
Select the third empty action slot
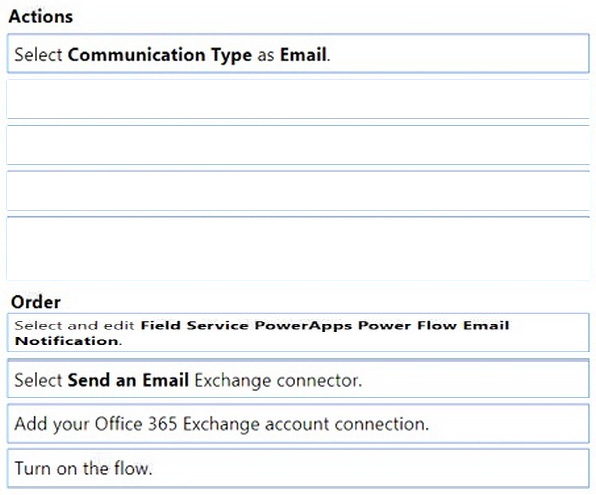[298, 190]
